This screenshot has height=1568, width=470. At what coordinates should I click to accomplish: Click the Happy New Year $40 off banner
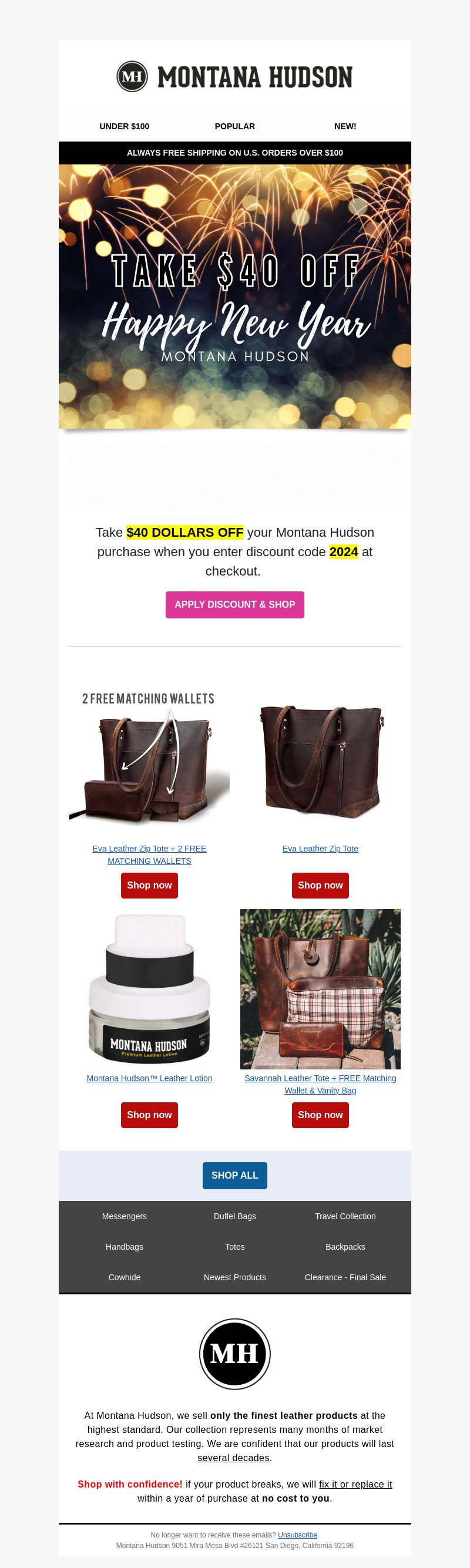234,297
